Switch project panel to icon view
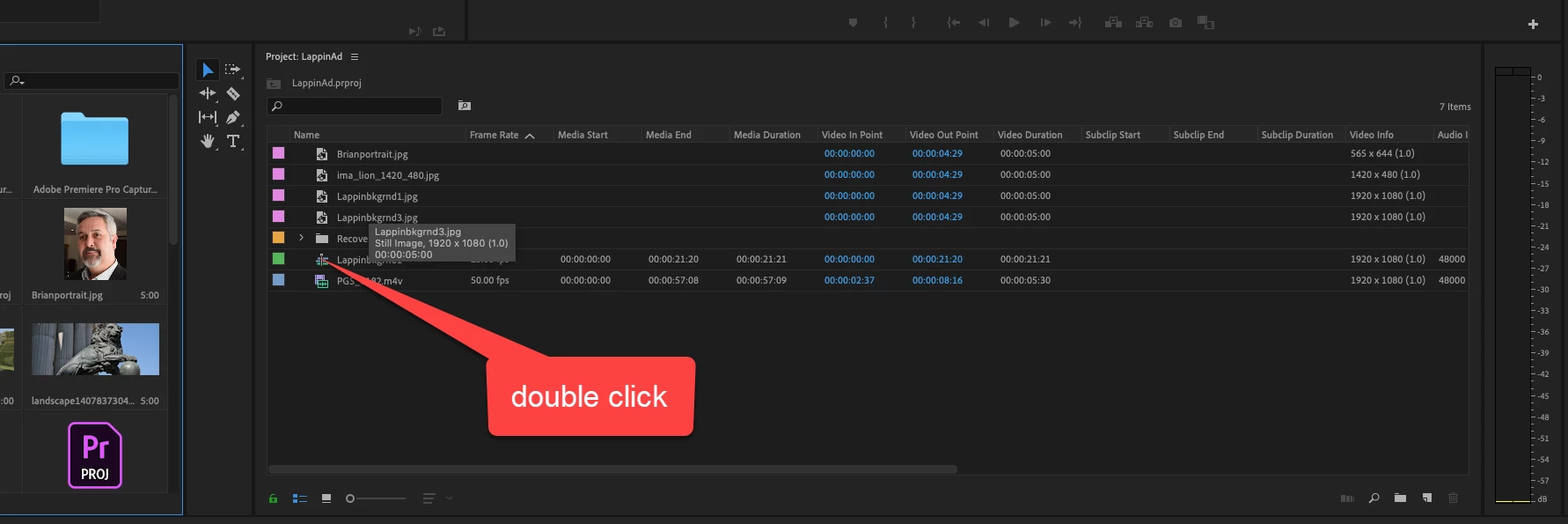The height and width of the screenshot is (524, 1568). [326, 498]
